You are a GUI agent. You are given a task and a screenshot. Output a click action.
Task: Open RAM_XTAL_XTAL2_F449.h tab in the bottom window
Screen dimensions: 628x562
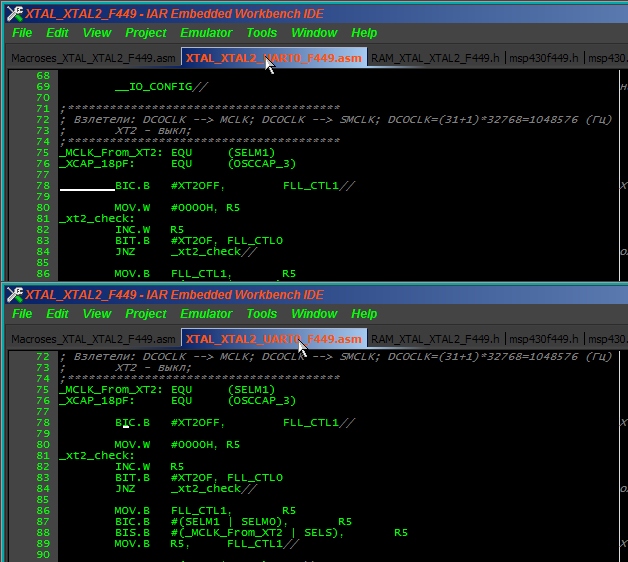pos(435,339)
